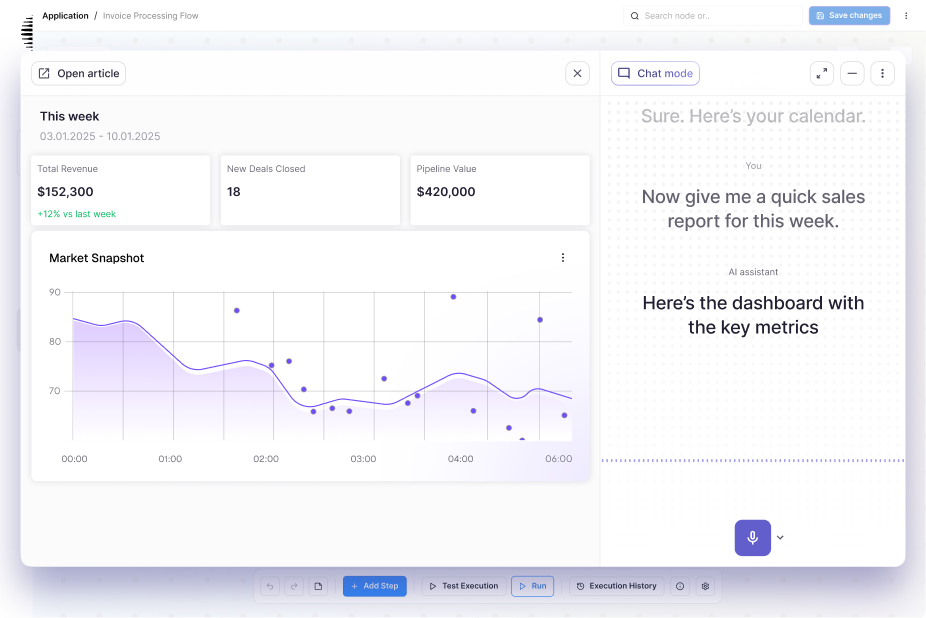Collapse the chat panel with minus button
Image resolution: width=926 pixels, height=618 pixels.
coord(852,73)
